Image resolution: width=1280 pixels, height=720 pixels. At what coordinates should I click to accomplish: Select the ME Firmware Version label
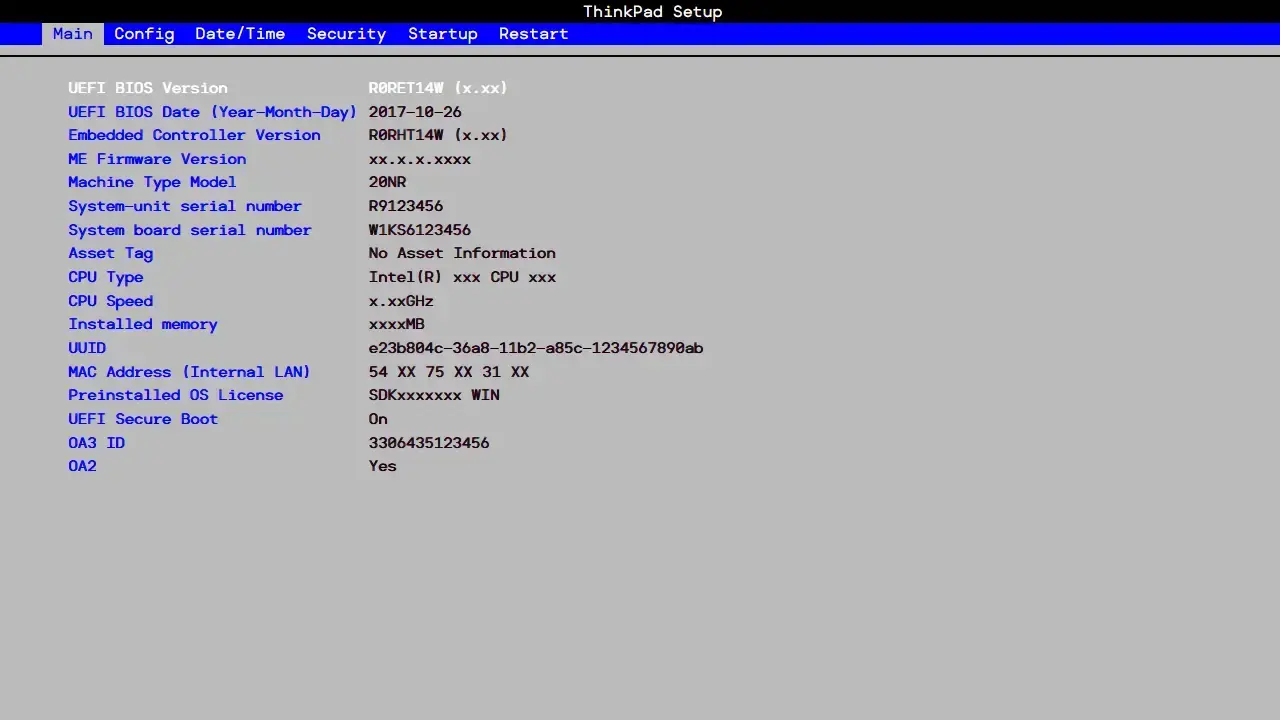click(x=157, y=159)
